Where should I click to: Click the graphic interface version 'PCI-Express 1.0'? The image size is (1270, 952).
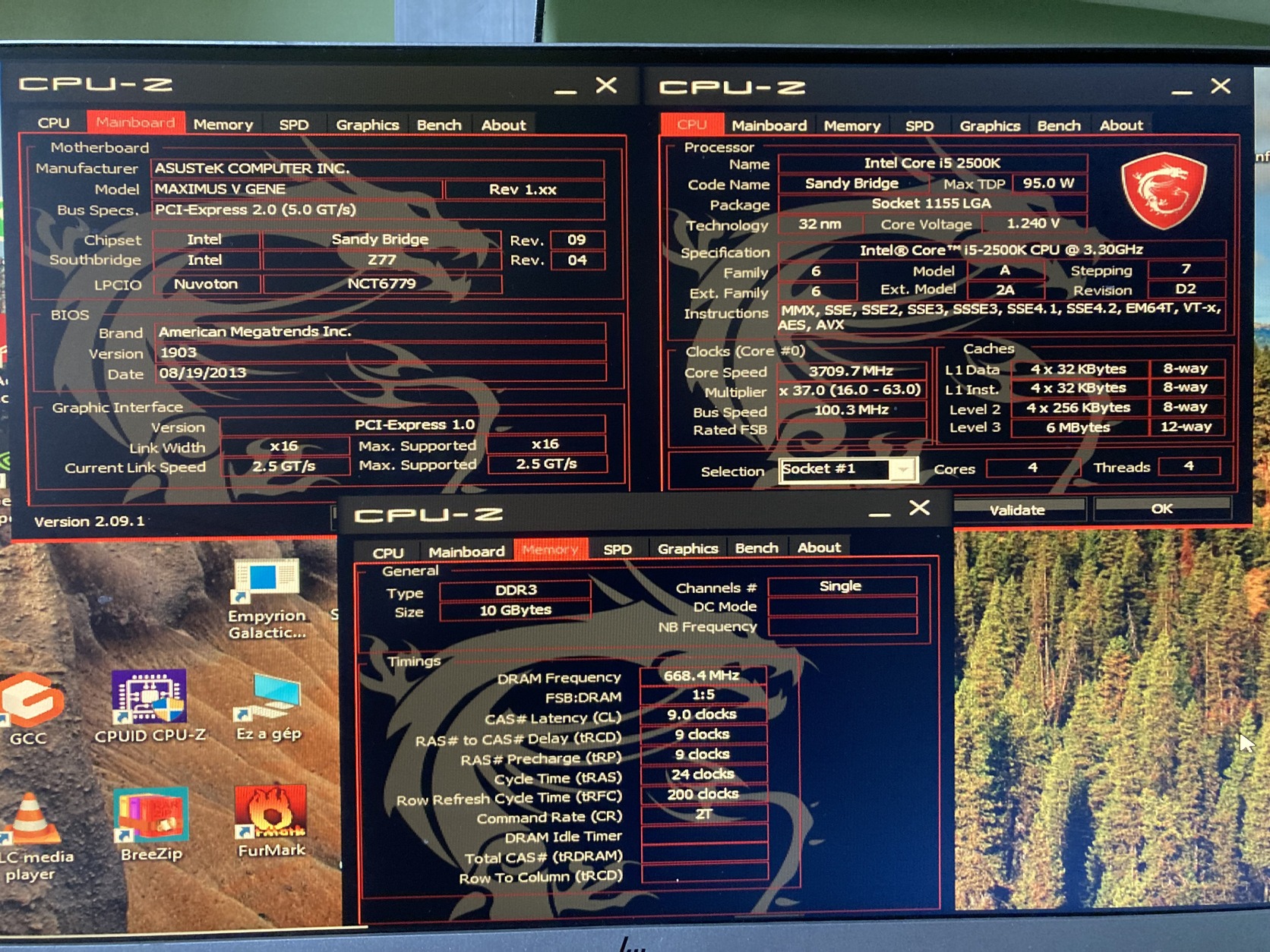(x=414, y=424)
